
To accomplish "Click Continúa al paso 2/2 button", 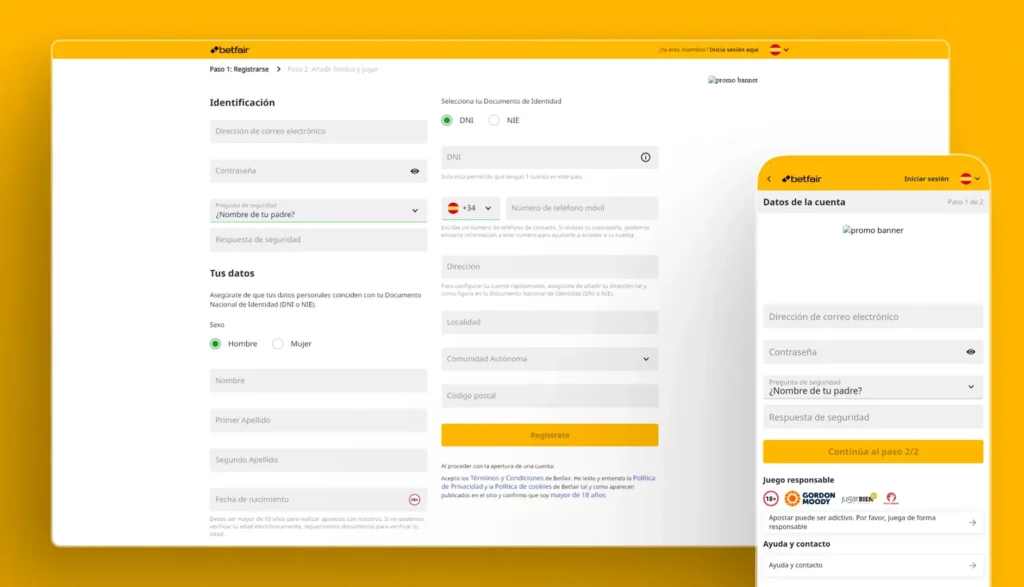I will coord(872,452).
